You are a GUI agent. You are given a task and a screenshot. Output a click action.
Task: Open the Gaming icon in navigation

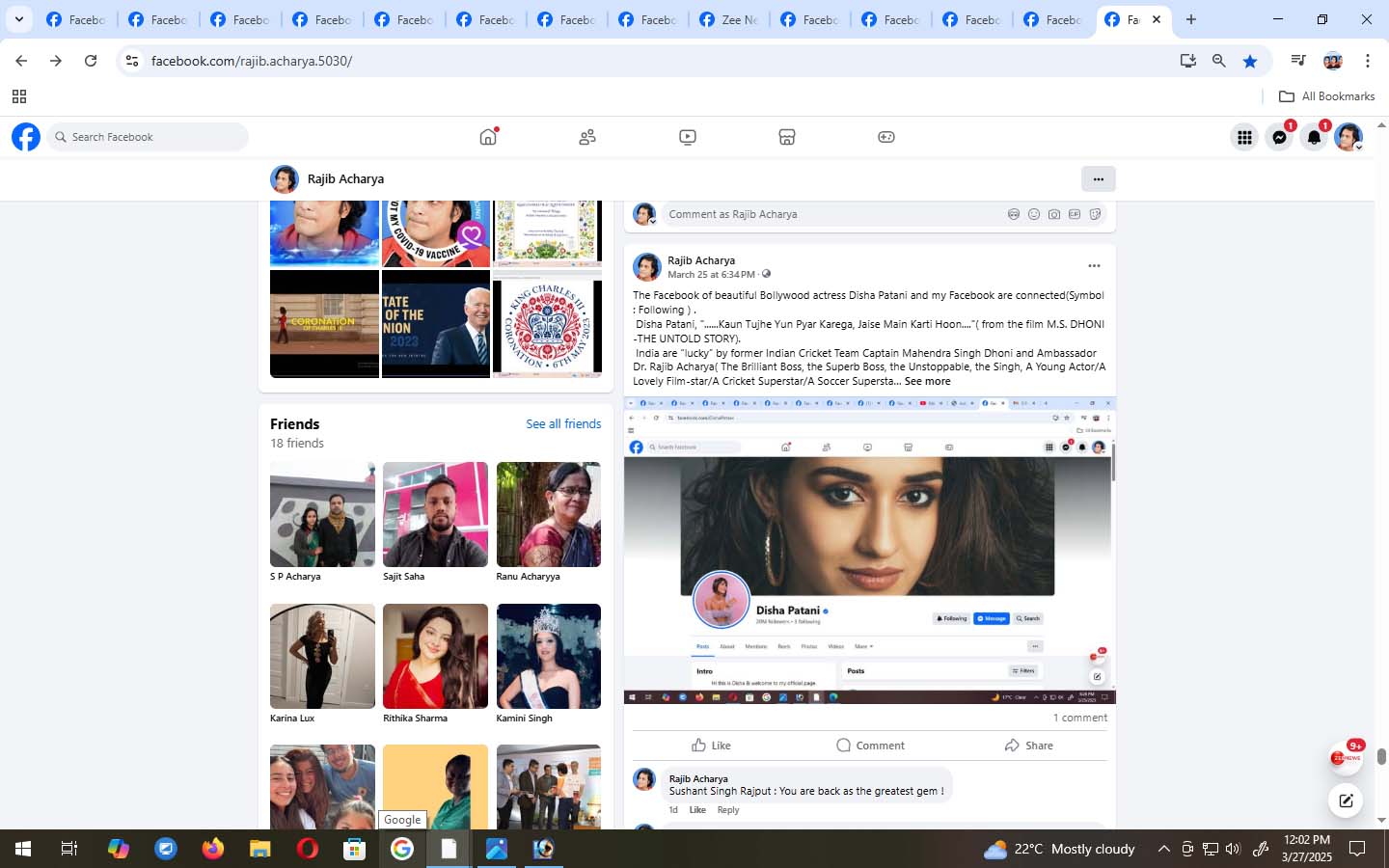tap(886, 137)
